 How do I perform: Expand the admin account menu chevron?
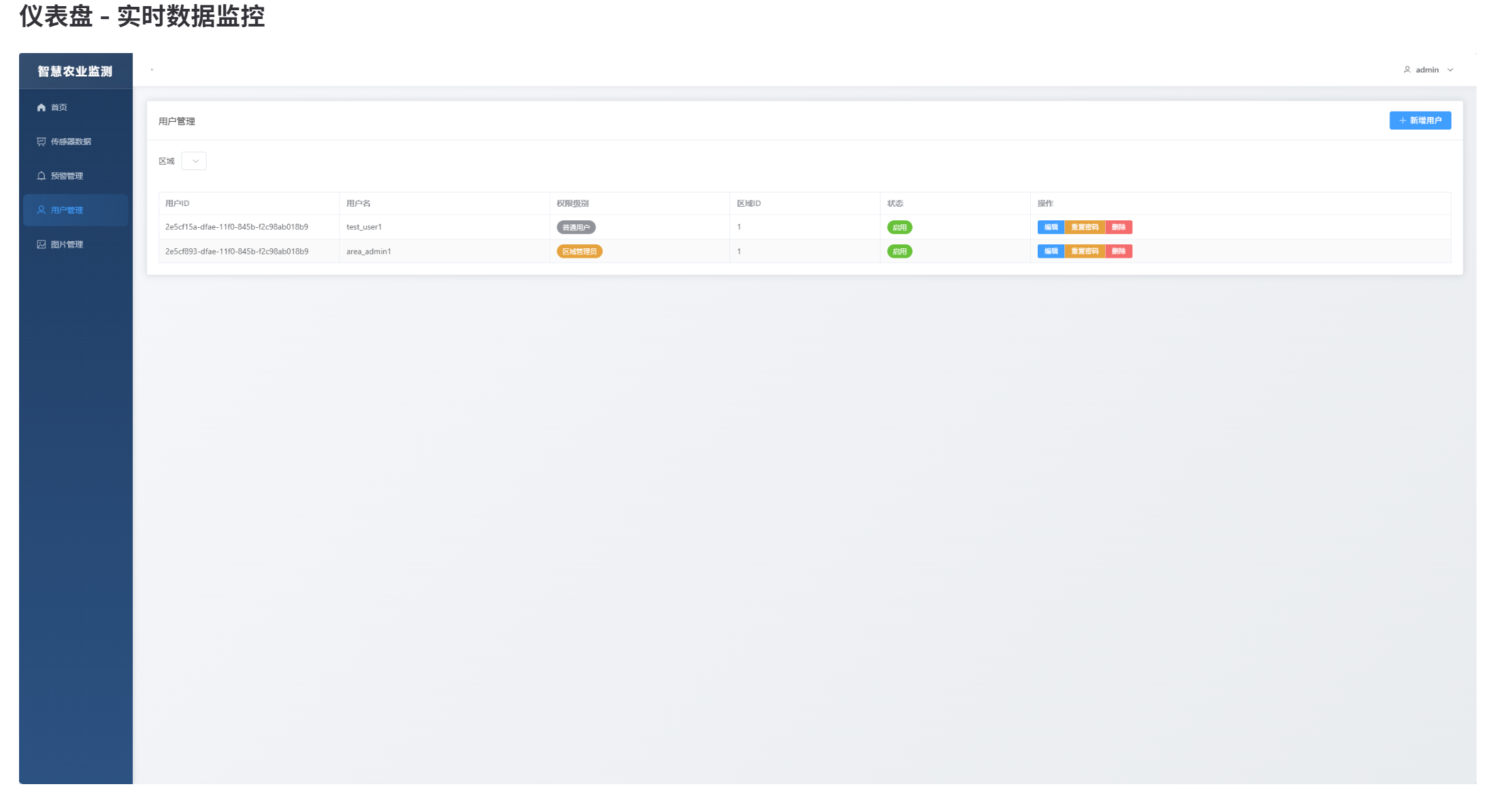(x=1450, y=69)
